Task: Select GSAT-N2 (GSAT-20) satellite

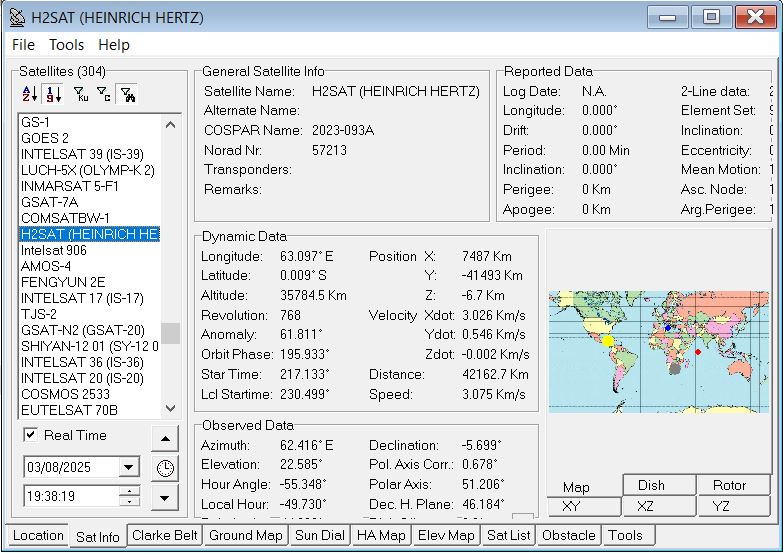Action: coord(90,330)
